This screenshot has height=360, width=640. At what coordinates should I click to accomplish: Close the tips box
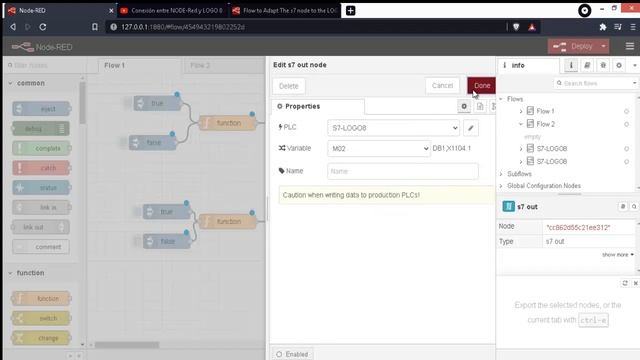pyautogui.click(x=636, y=283)
